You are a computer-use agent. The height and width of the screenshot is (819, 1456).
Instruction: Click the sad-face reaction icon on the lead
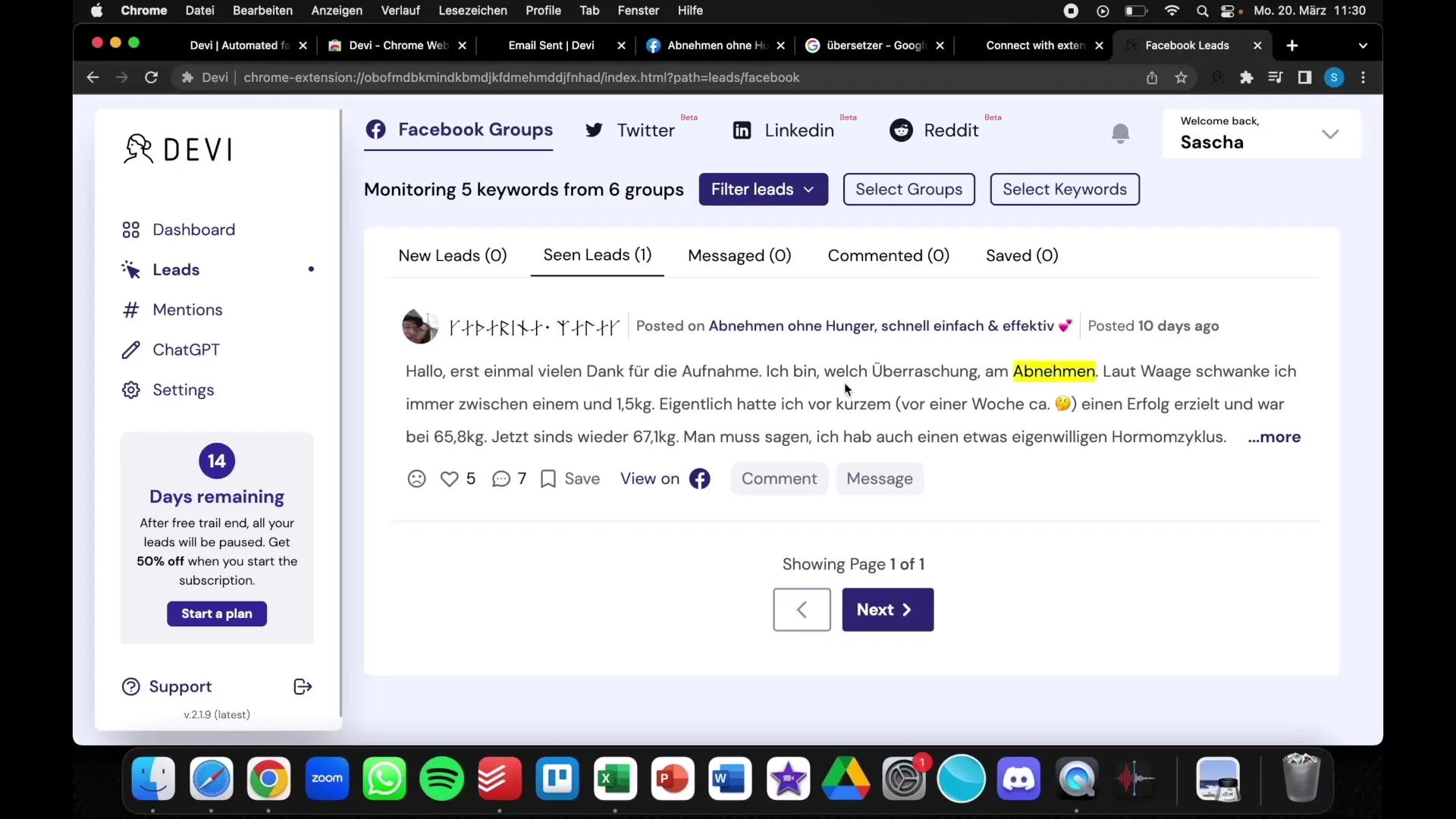click(416, 479)
